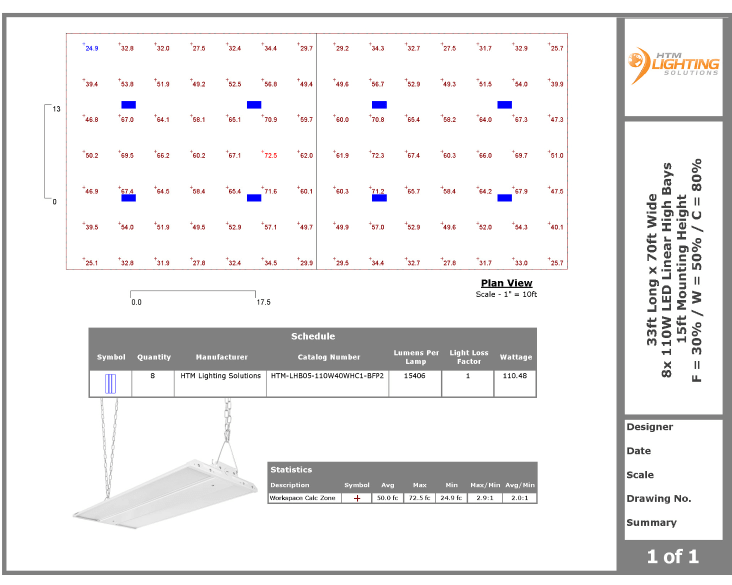Viewport: 732px width, 585px height.
Task: Click the Designer field in title block
Action: pos(650,427)
